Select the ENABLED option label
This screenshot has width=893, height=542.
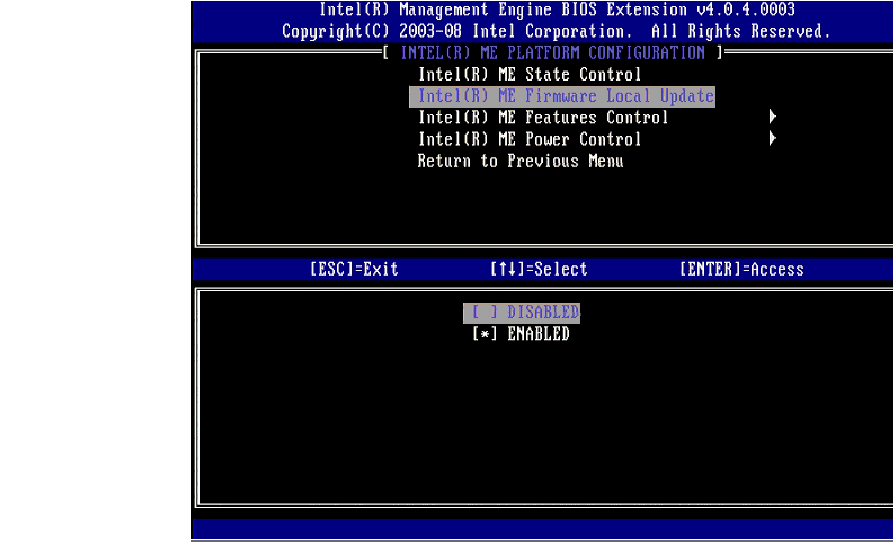point(538,334)
